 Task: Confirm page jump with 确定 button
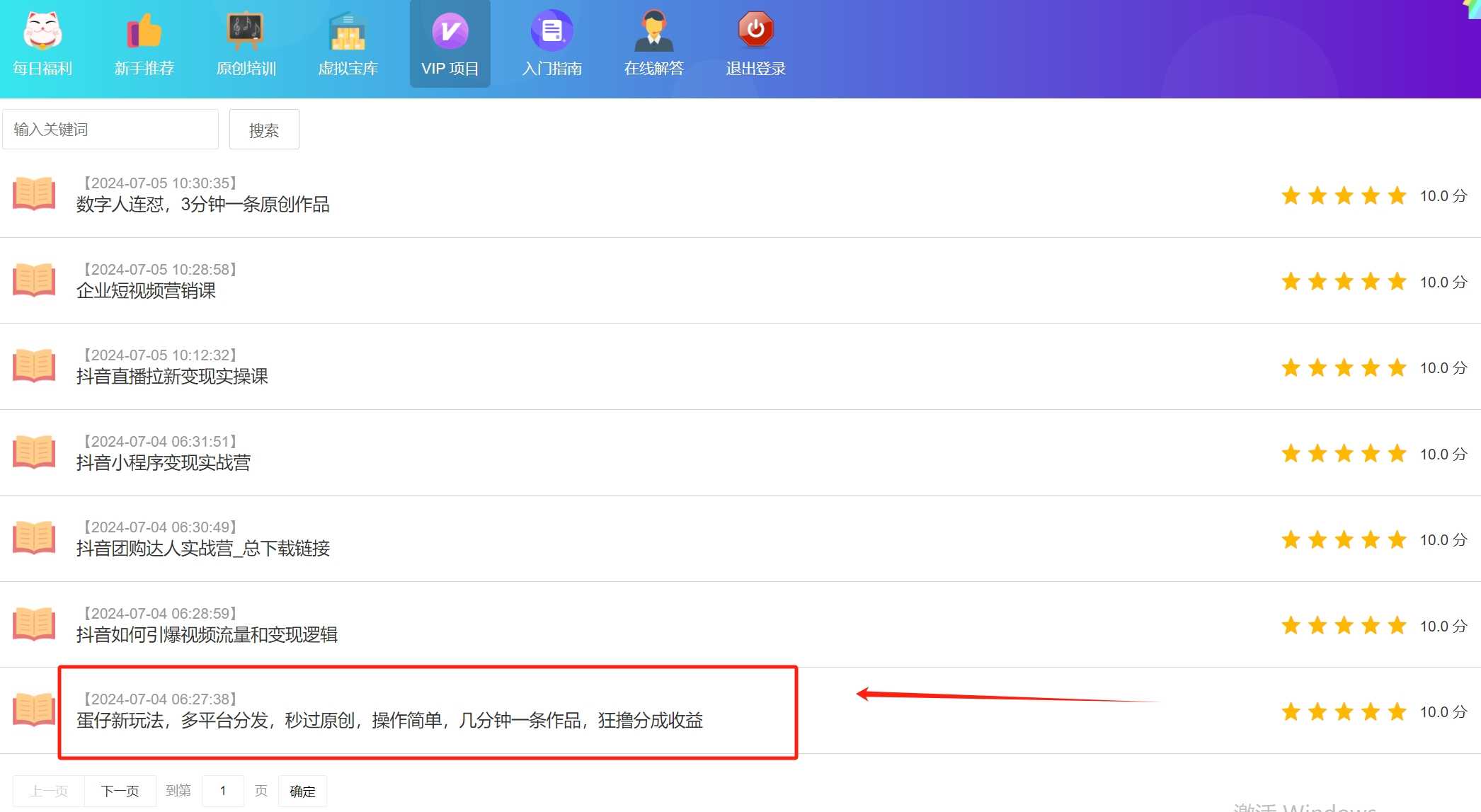[302, 791]
